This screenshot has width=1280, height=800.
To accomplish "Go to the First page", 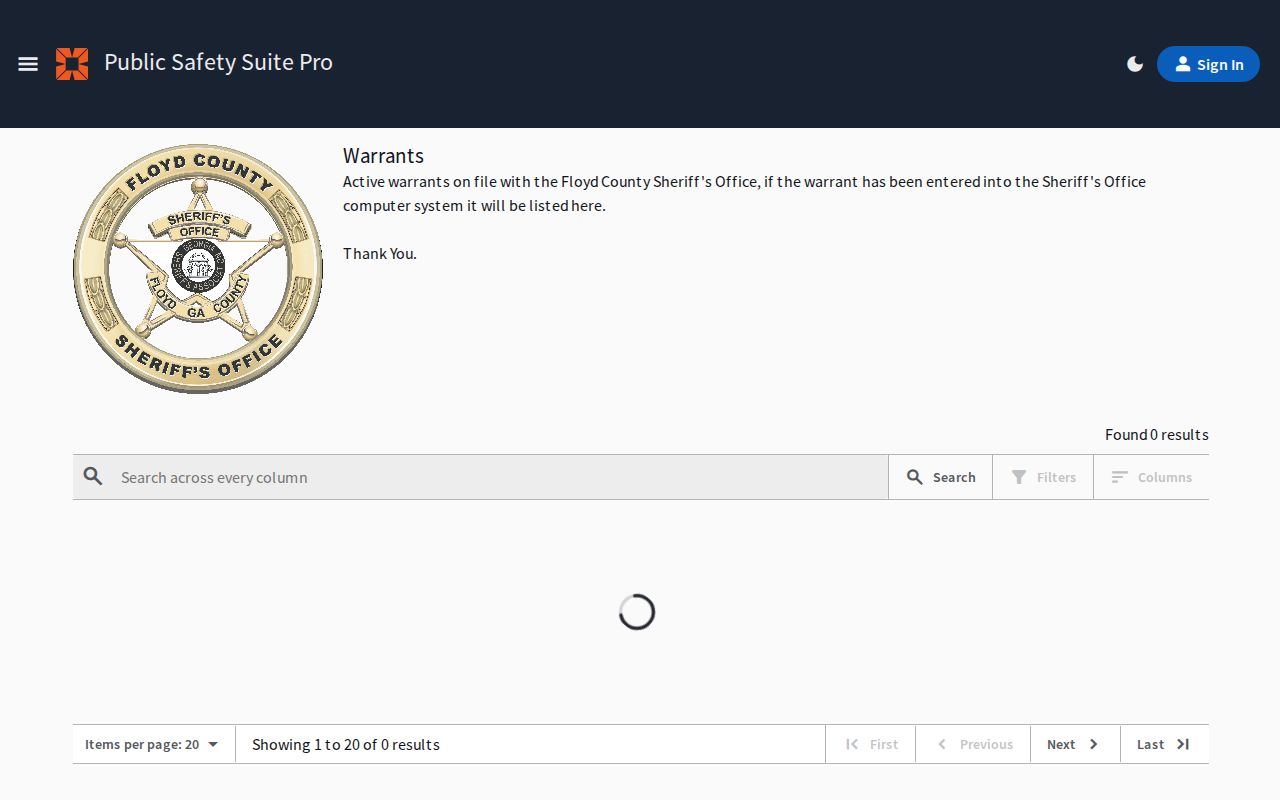I will pyautogui.click(x=871, y=744).
